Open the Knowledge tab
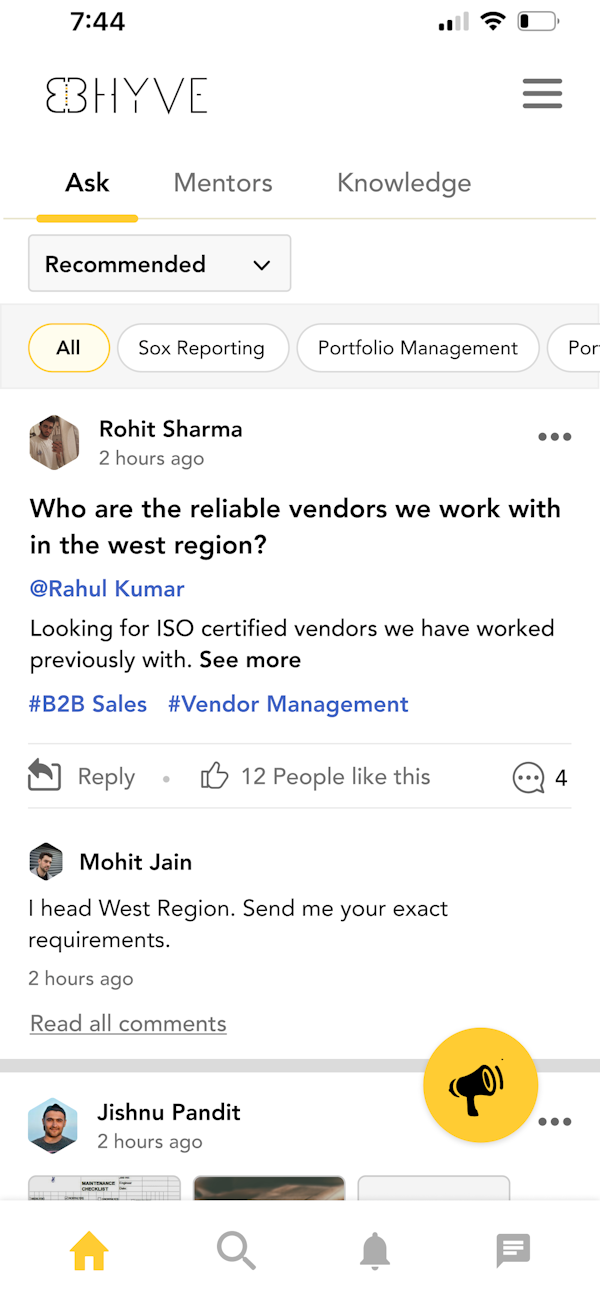The width and height of the screenshot is (600, 1299). pyautogui.click(x=404, y=183)
